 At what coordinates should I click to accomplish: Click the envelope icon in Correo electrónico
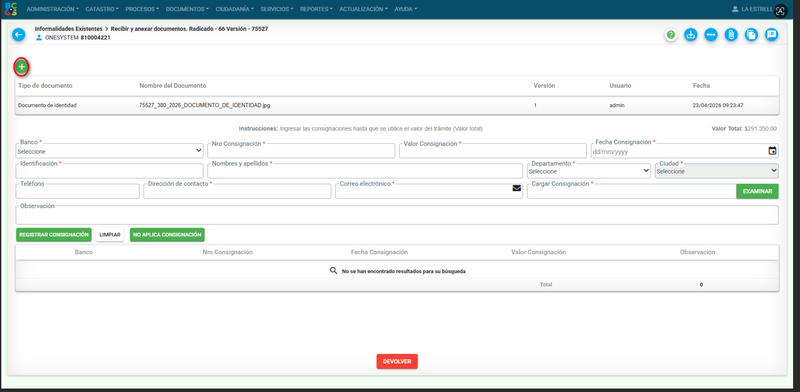point(516,188)
